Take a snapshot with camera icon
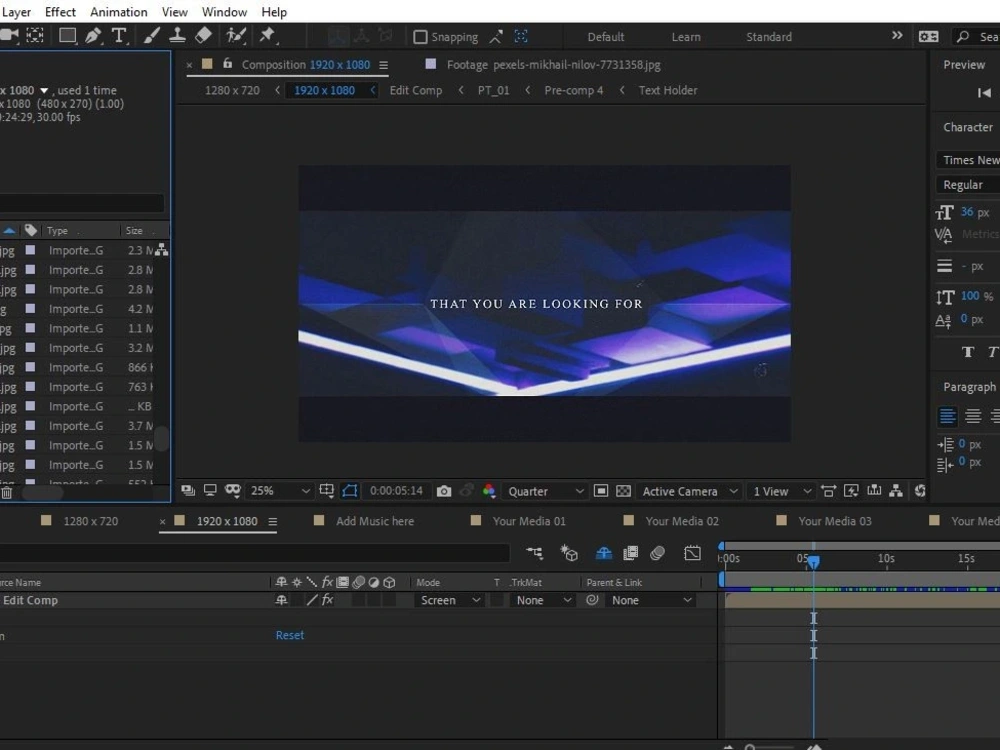The height and width of the screenshot is (750, 1000). (x=444, y=491)
